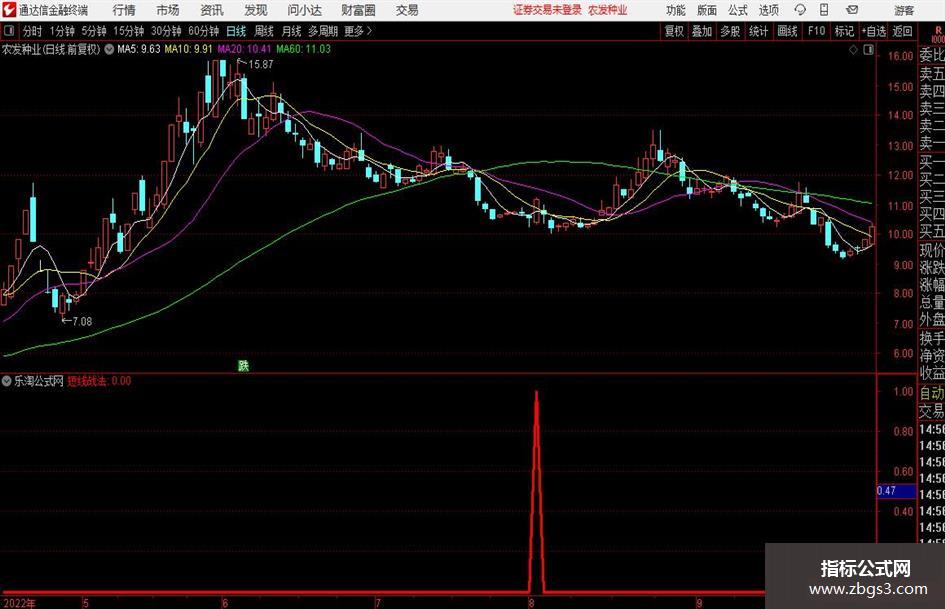Click the MA5: 9.63 indicator label

point(139,49)
